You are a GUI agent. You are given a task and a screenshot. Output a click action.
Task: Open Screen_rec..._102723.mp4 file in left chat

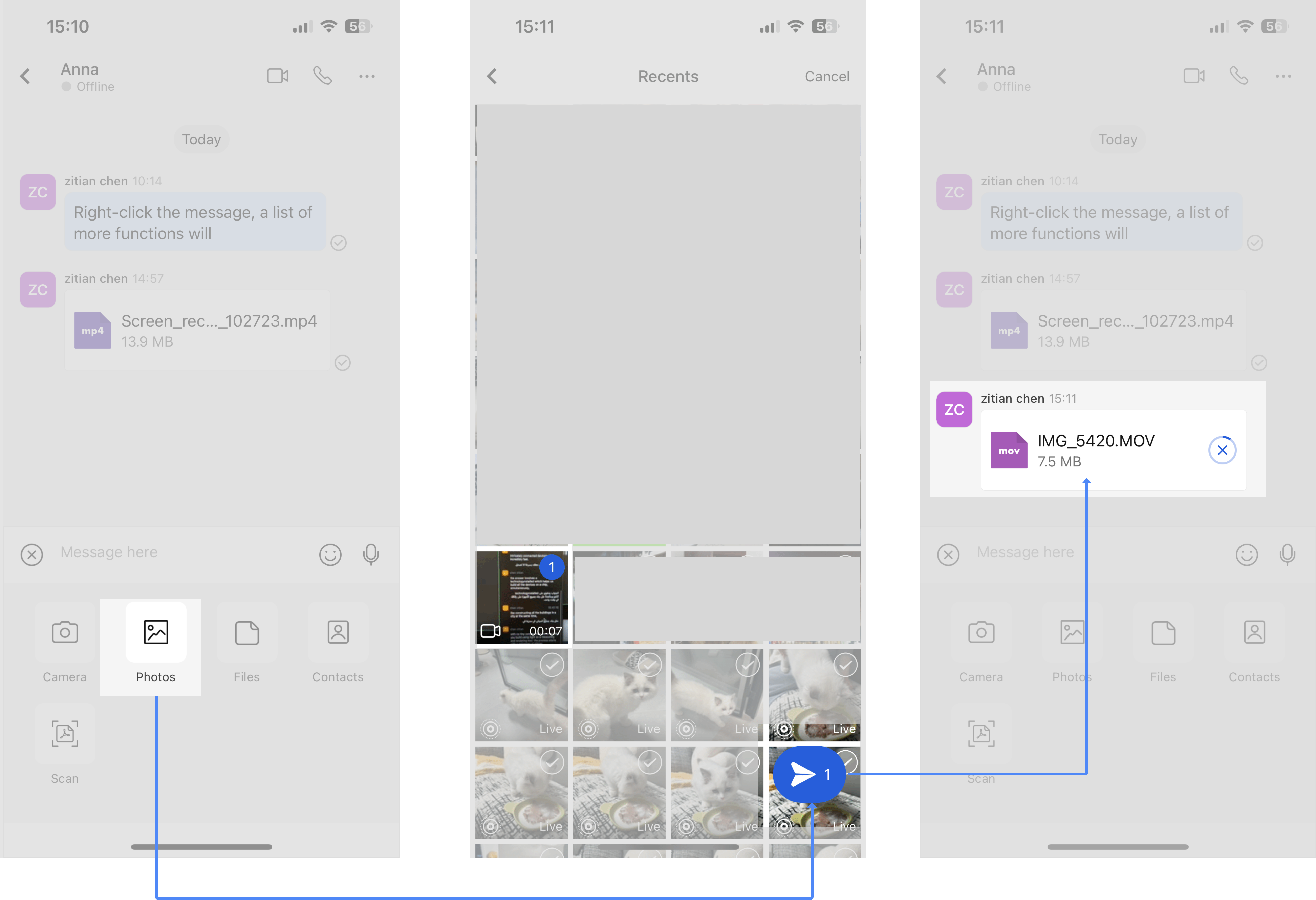[x=197, y=330]
